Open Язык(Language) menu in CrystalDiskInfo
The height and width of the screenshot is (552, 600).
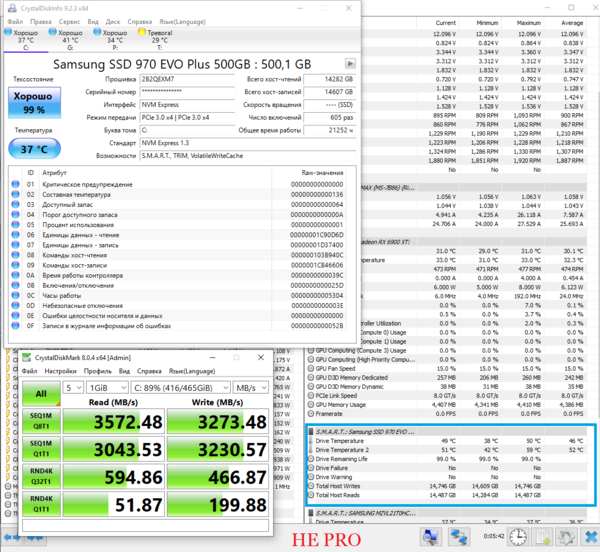point(183,22)
